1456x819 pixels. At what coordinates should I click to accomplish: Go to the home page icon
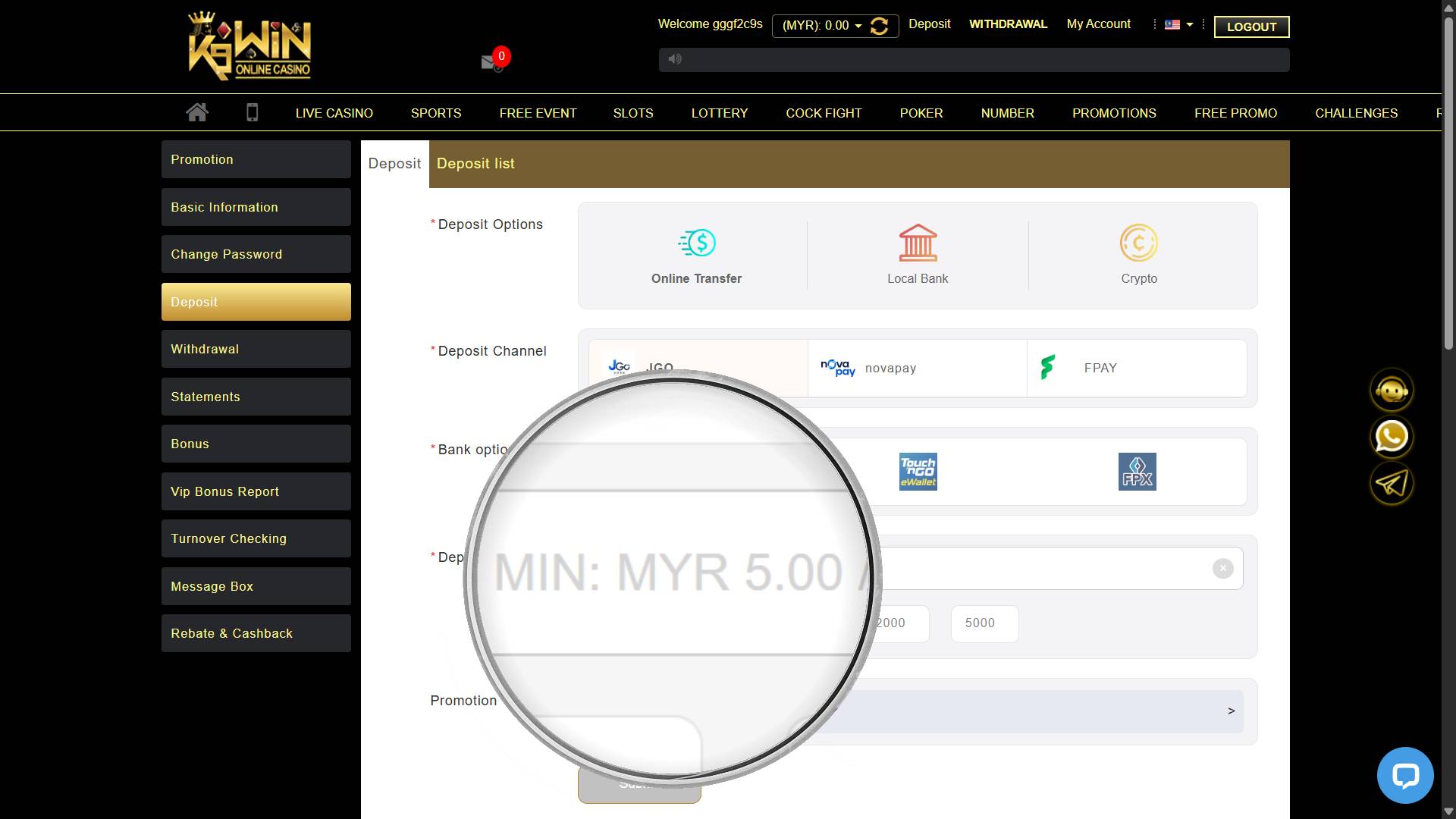tap(197, 112)
